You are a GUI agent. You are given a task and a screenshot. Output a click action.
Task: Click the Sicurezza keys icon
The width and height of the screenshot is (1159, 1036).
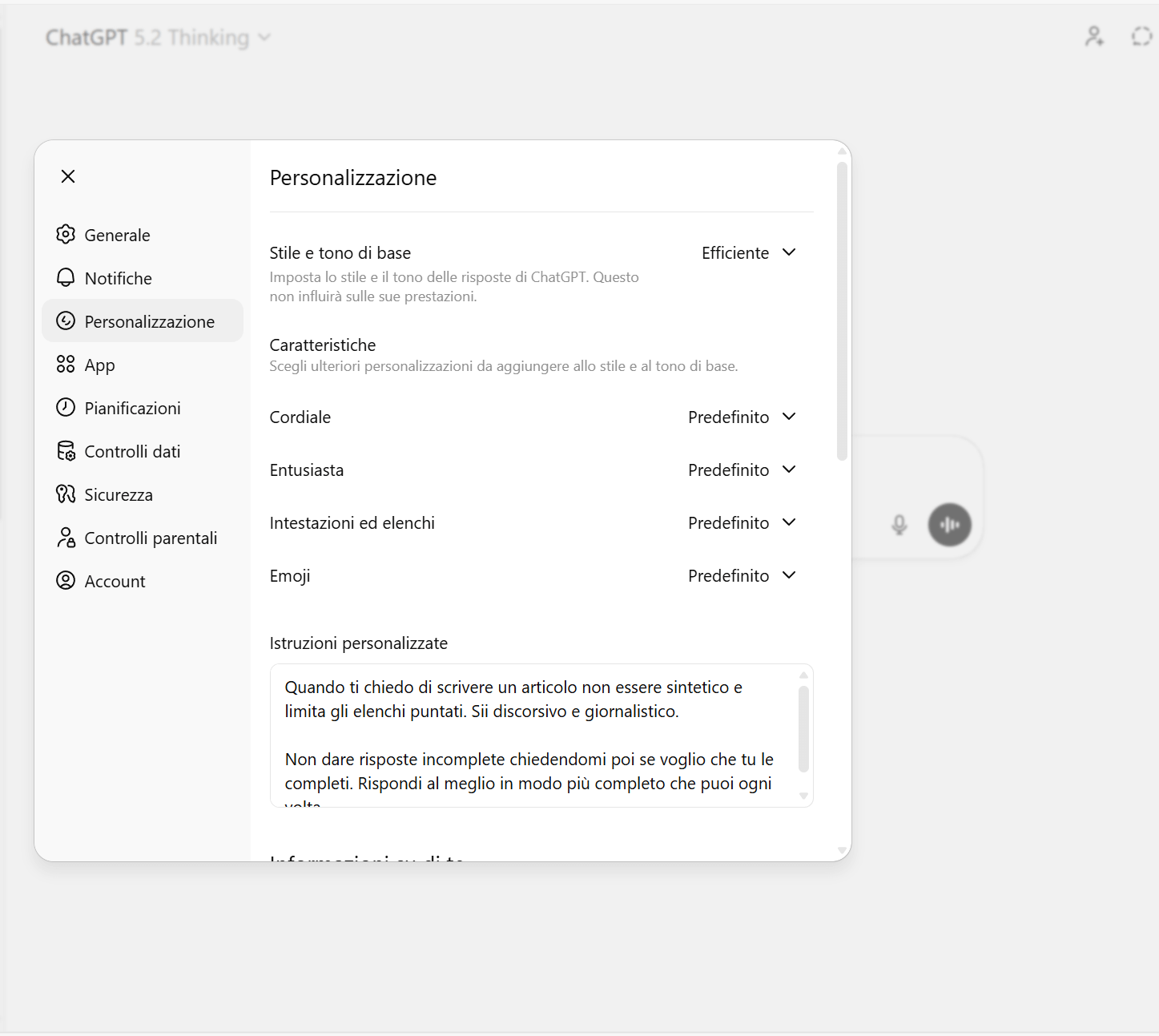coord(66,494)
